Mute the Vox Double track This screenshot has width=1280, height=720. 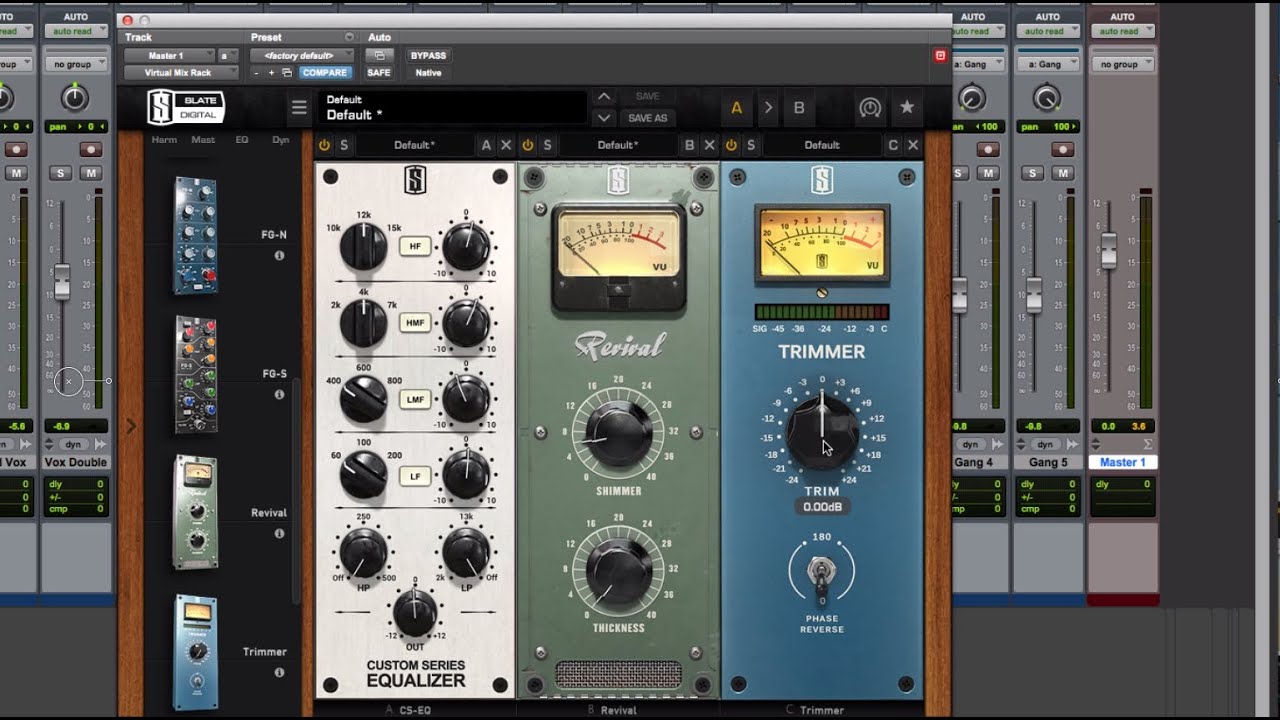[x=91, y=173]
